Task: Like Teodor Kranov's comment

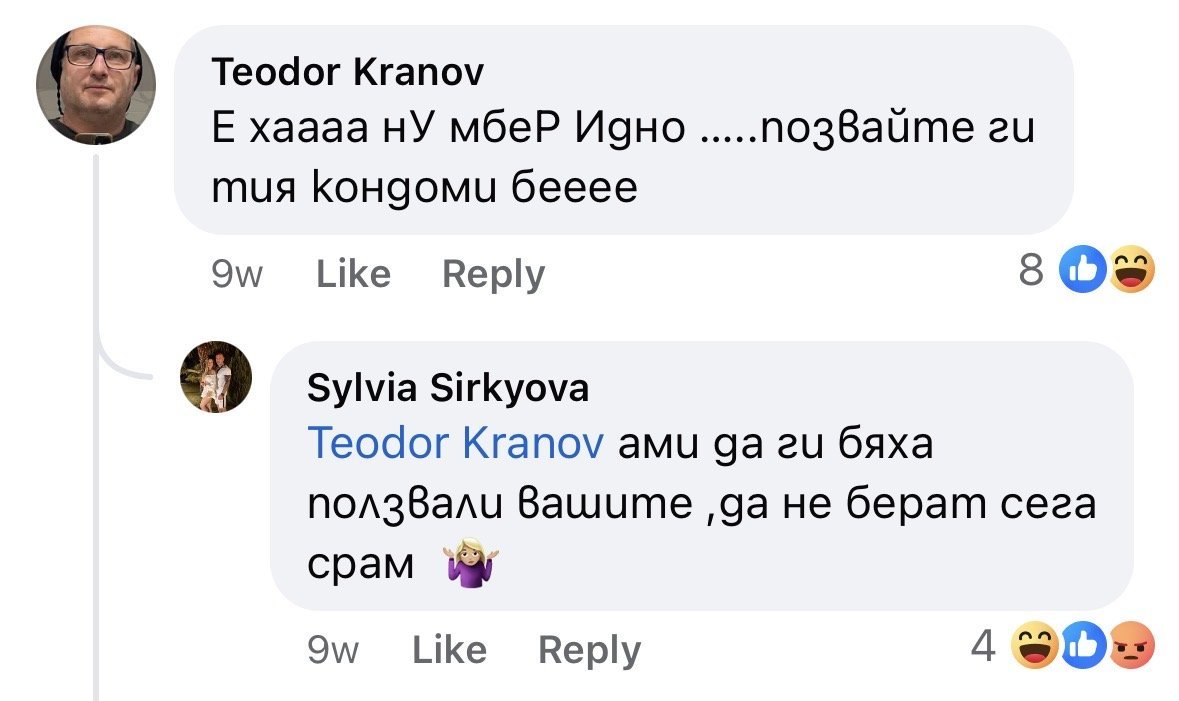Action: [353, 273]
